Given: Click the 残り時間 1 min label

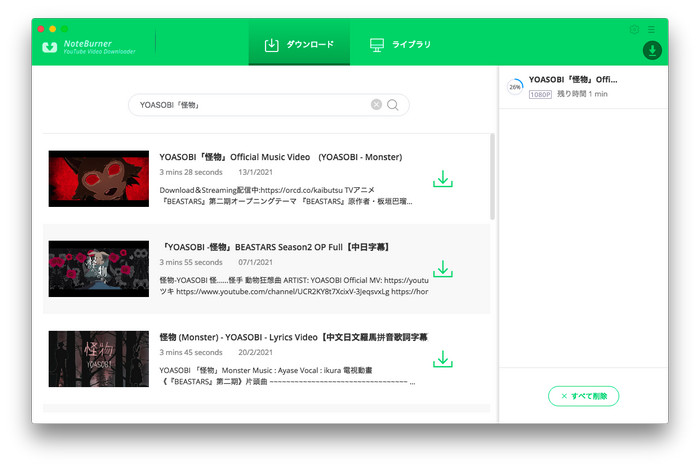Looking at the screenshot, I should click(x=582, y=94).
